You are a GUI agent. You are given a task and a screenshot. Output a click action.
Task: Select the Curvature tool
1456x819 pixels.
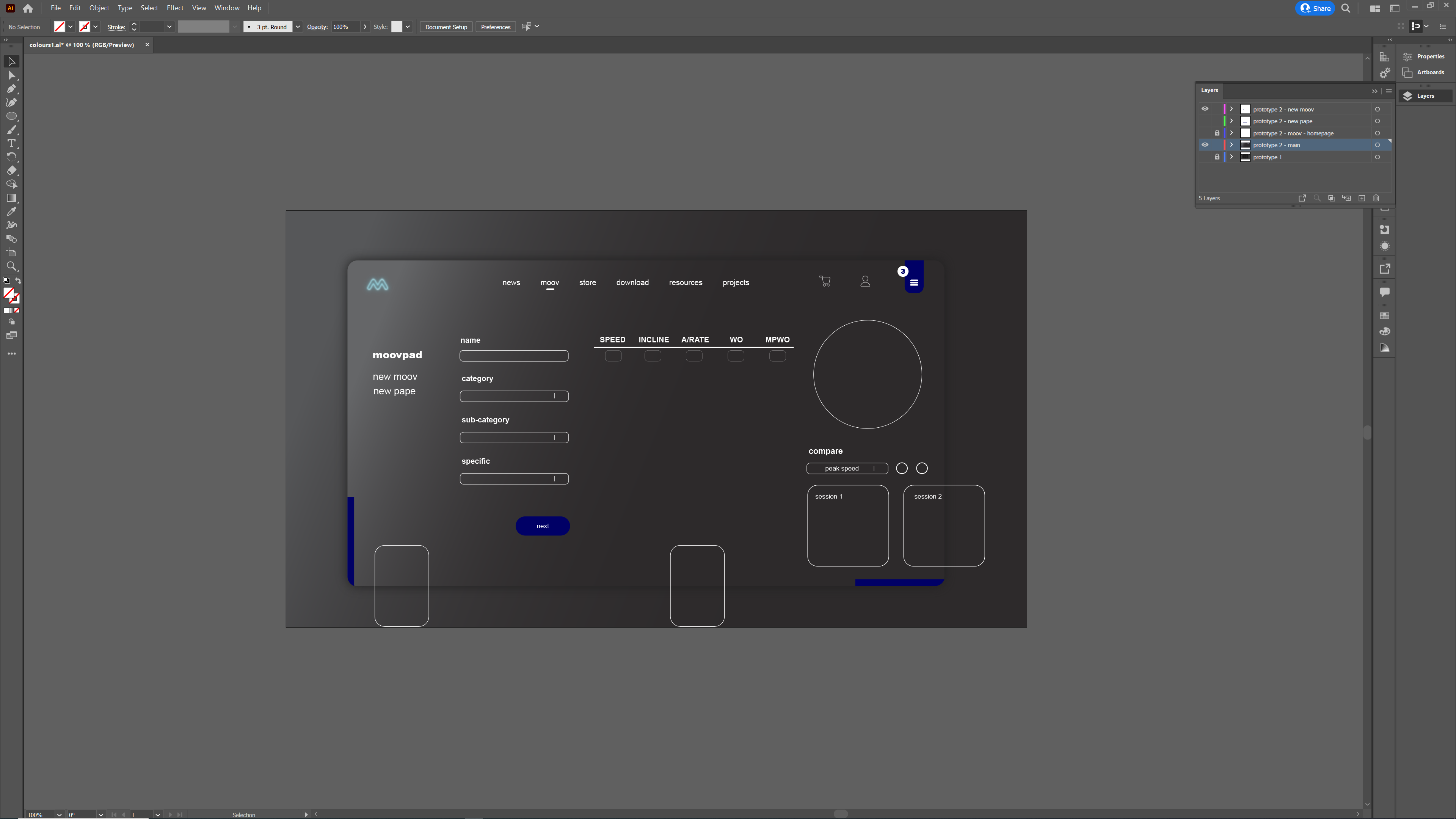[x=11, y=102]
